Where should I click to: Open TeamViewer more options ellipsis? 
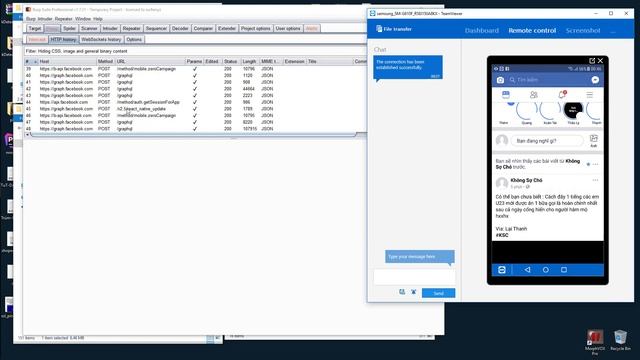[x=613, y=31]
